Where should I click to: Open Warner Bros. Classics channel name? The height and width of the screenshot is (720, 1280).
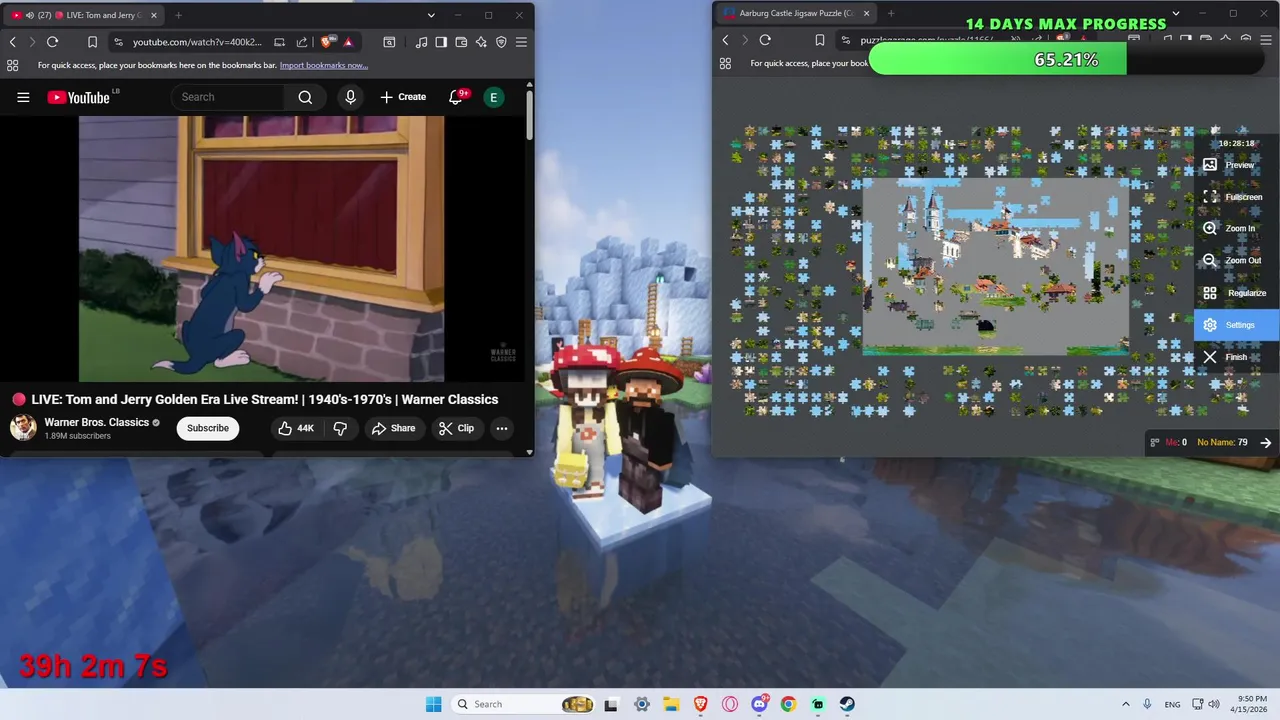pyautogui.click(x=97, y=422)
